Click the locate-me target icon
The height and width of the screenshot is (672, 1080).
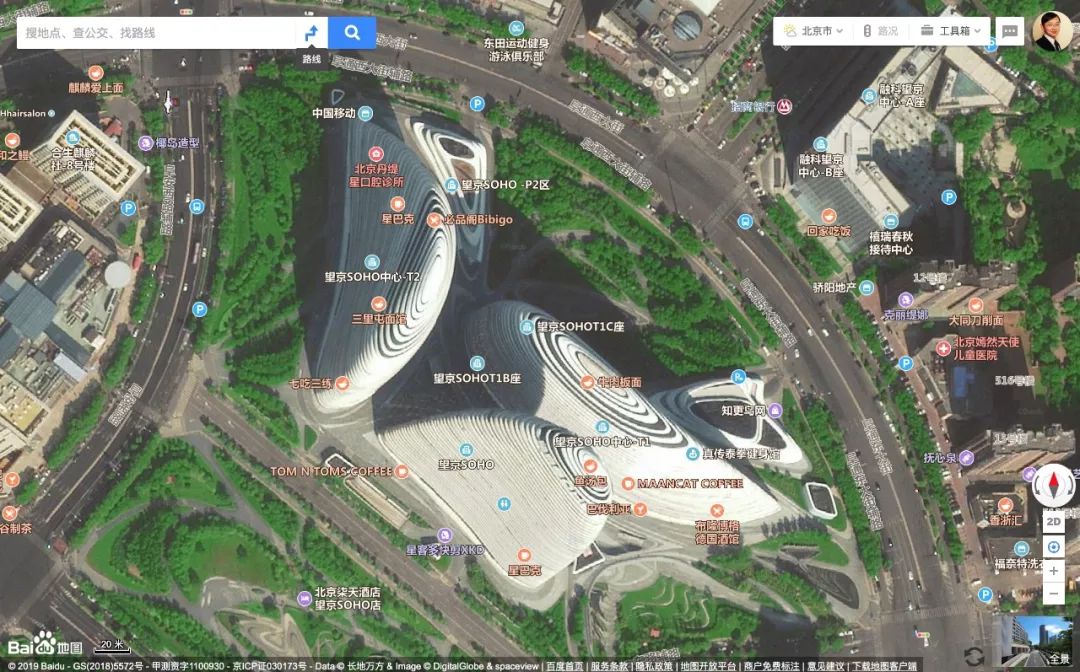pyautogui.click(x=1054, y=547)
